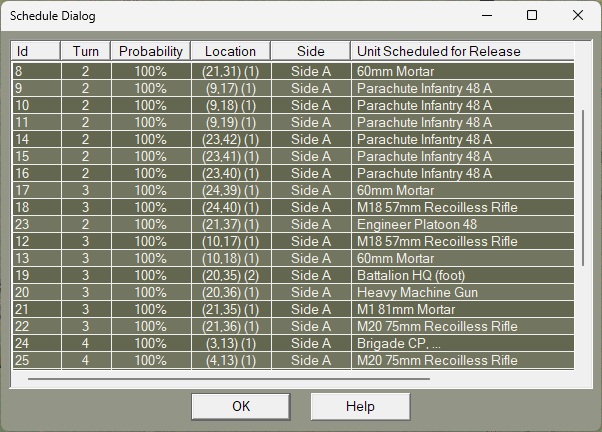This screenshot has height=432, width=602.
Task: Select Id 22 cell
Action: [37, 326]
